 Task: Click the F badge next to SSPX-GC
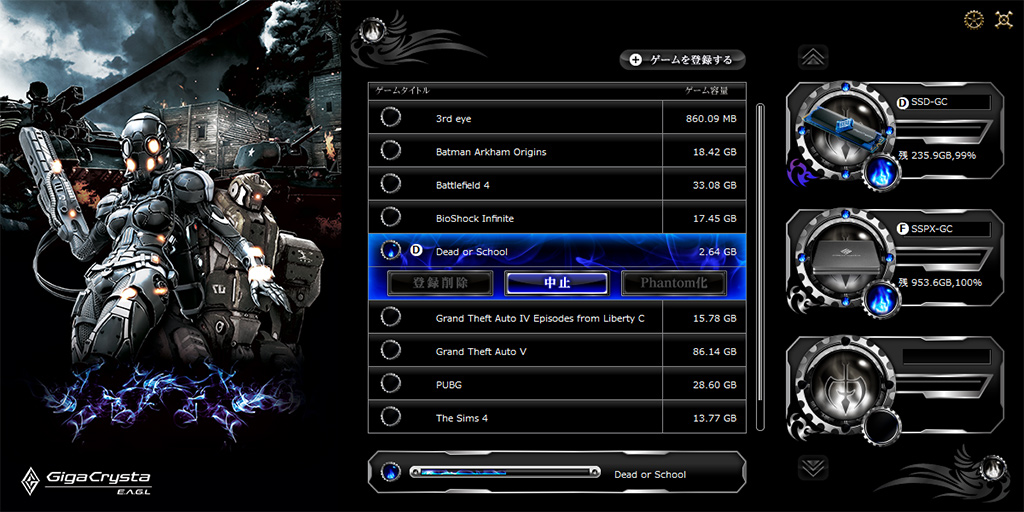(x=903, y=229)
